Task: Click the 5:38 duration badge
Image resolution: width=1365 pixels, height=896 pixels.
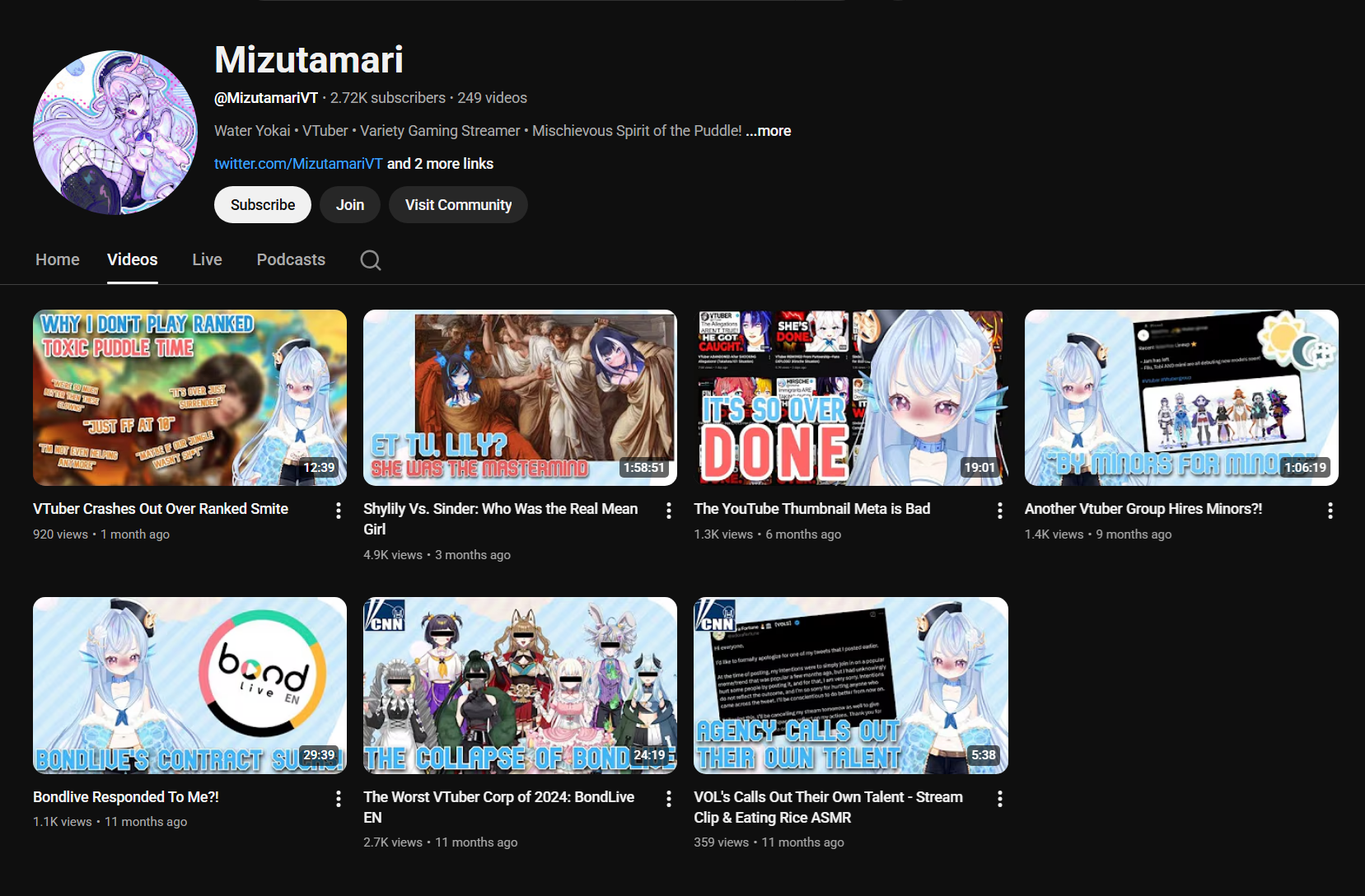Action: 984,755
